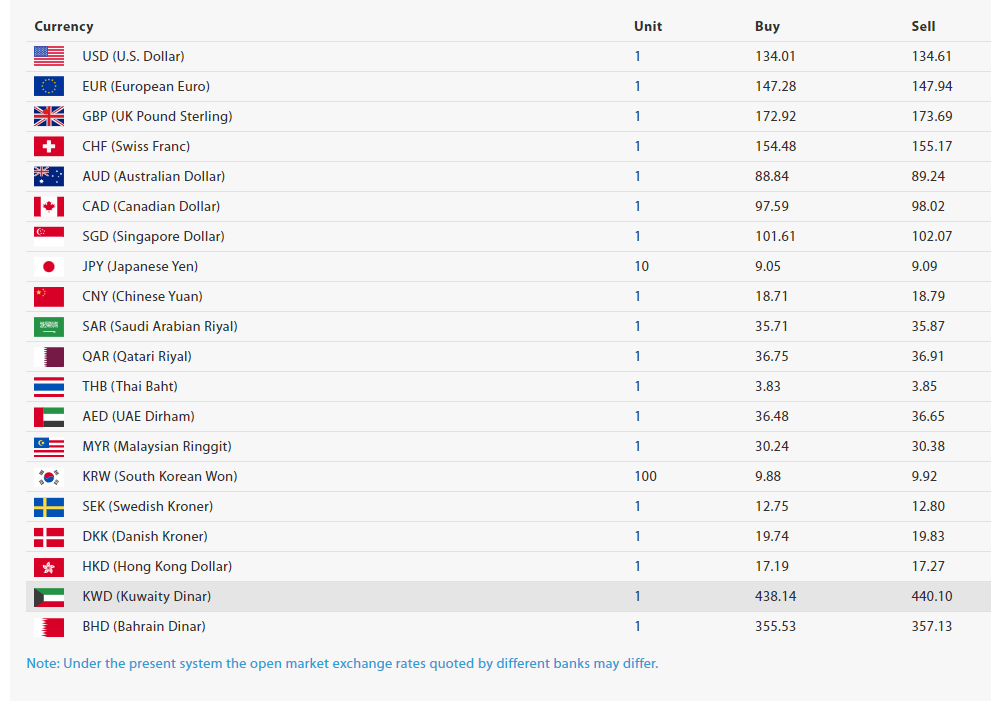This screenshot has width=991, height=703.
Task: Click the KWD sell rate 440.10
Action: click(x=932, y=596)
